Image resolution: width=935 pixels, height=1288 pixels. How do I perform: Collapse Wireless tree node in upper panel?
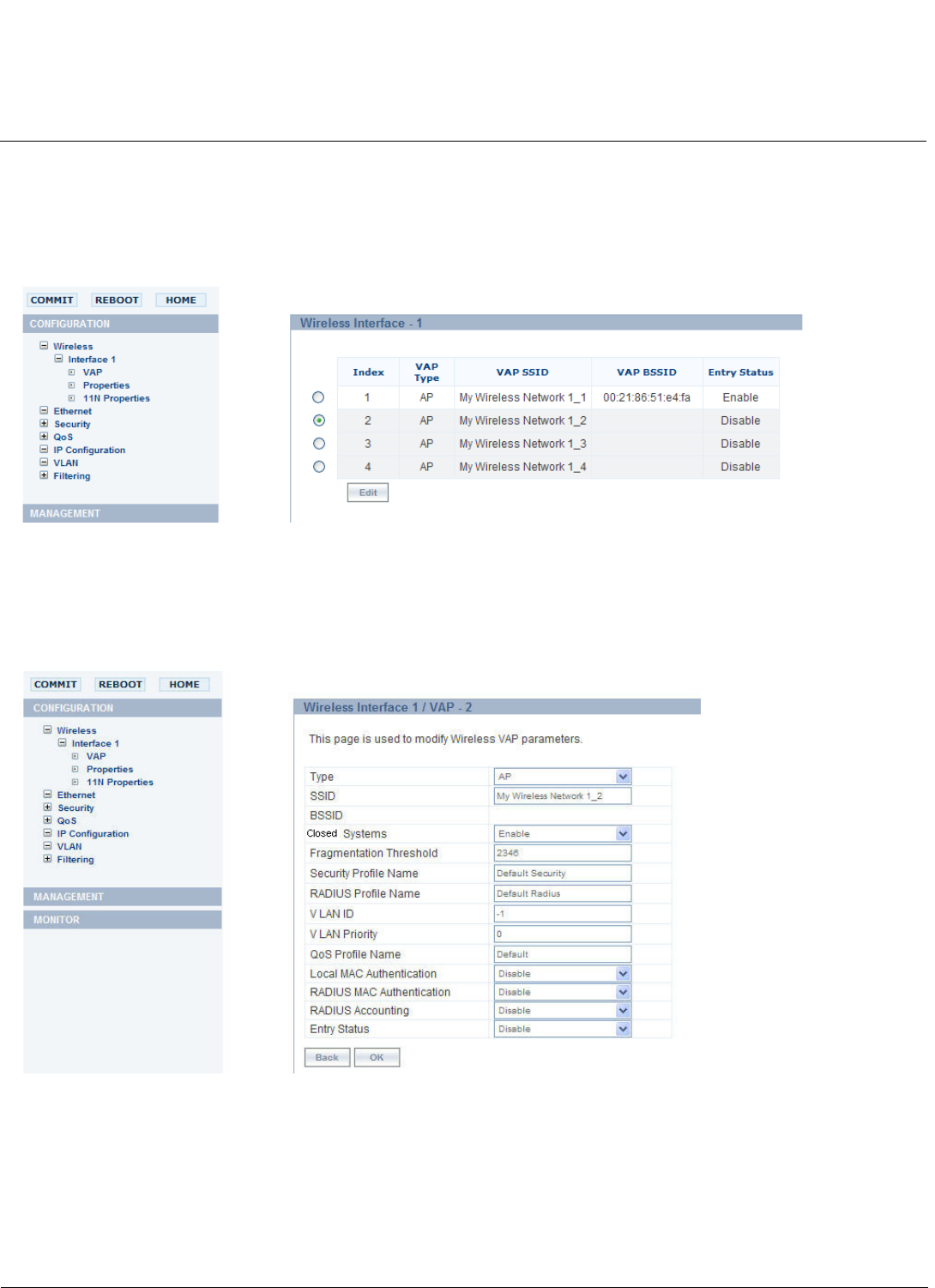pyautogui.click(x=44, y=346)
